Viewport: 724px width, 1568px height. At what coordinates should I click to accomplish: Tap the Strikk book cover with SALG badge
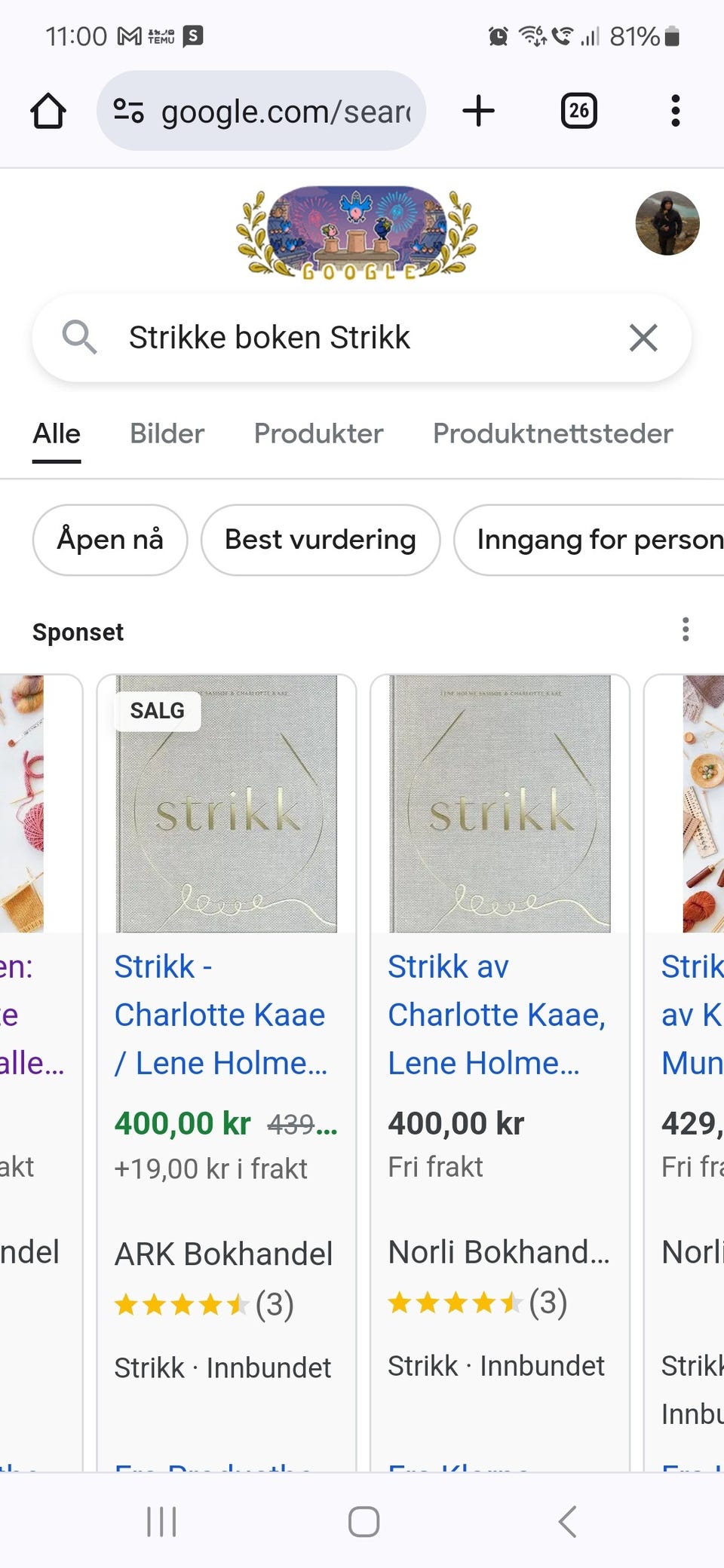click(226, 804)
